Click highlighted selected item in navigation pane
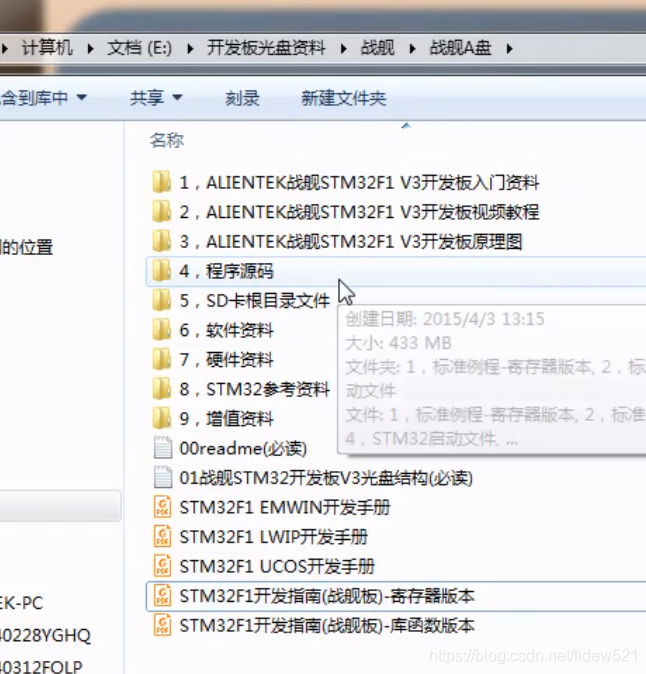 [x=60, y=506]
